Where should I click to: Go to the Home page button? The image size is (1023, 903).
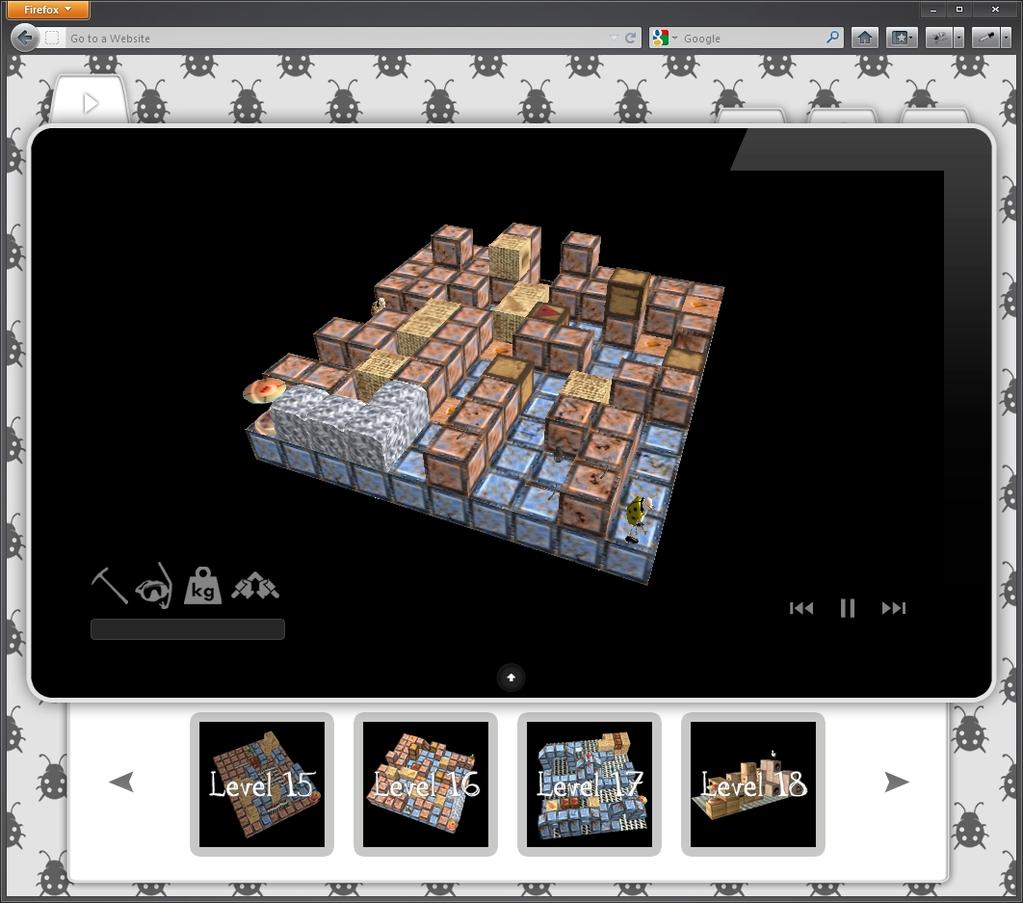[x=864, y=38]
